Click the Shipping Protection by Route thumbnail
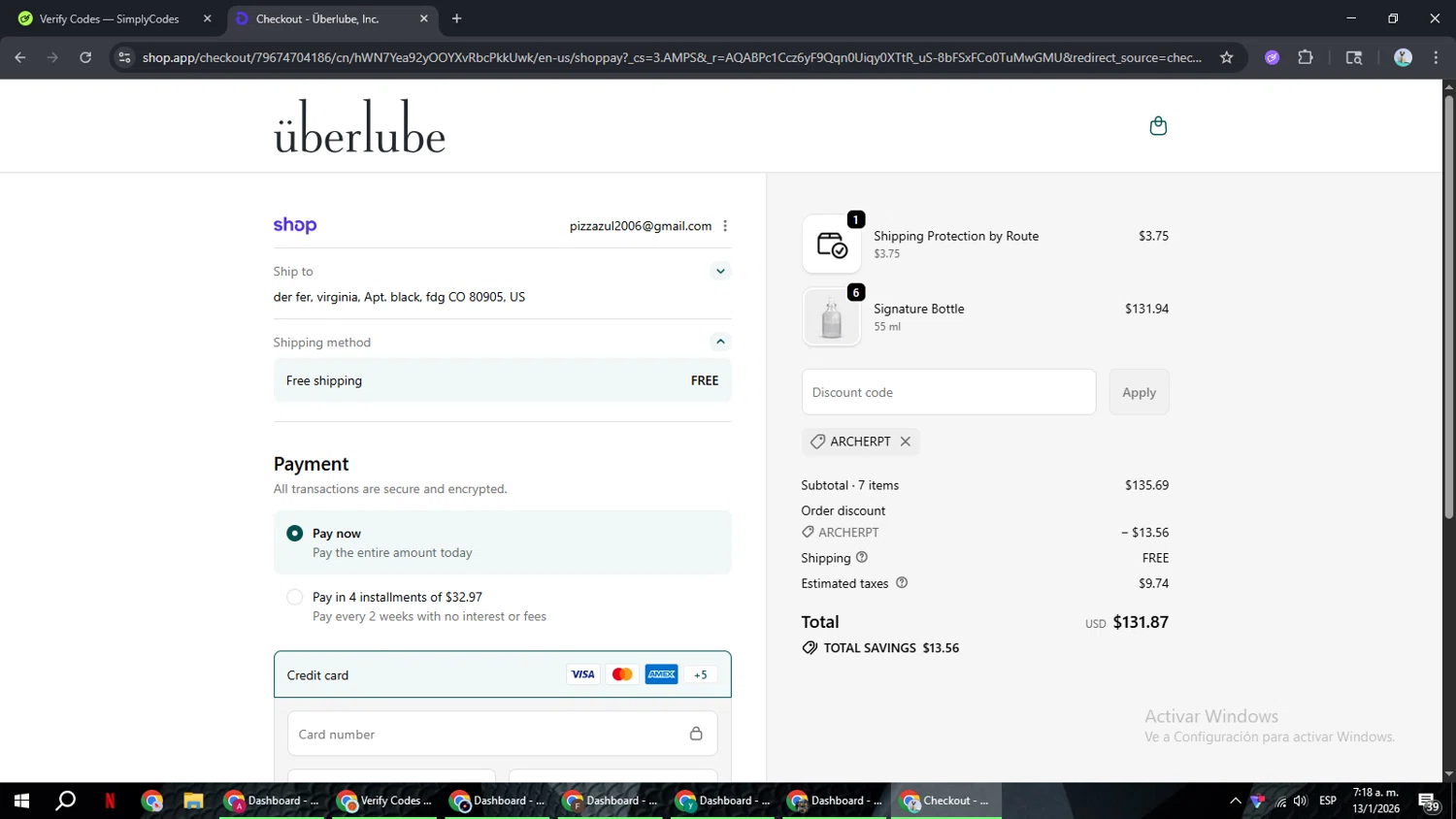This screenshot has height=819, width=1456. [x=832, y=245]
